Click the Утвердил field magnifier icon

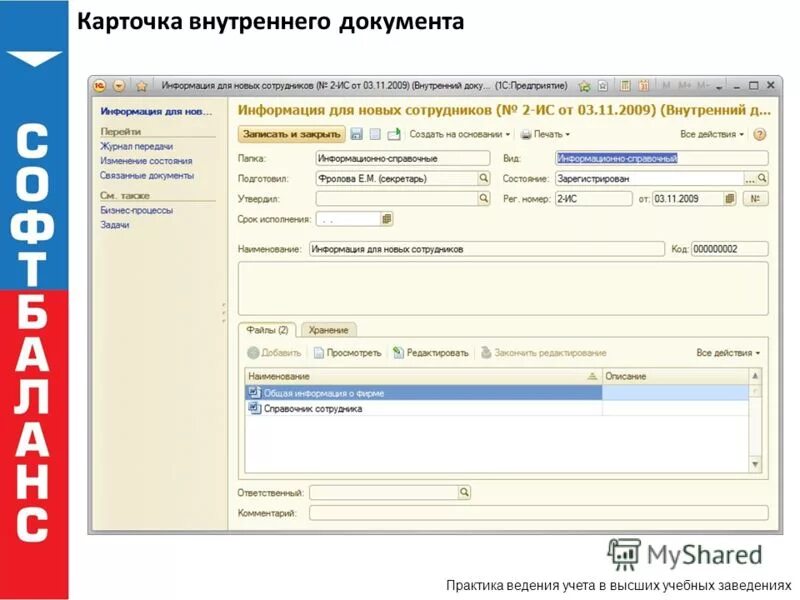(x=486, y=197)
